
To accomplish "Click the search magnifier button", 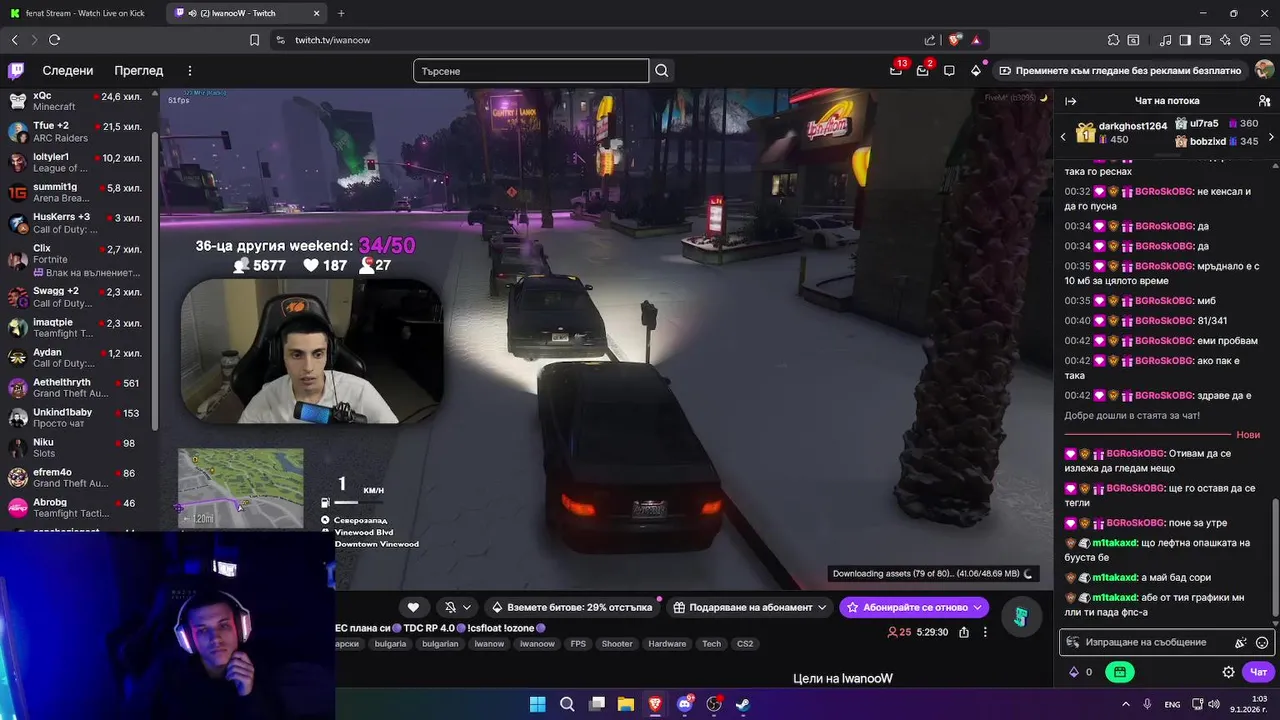I will point(661,71).
